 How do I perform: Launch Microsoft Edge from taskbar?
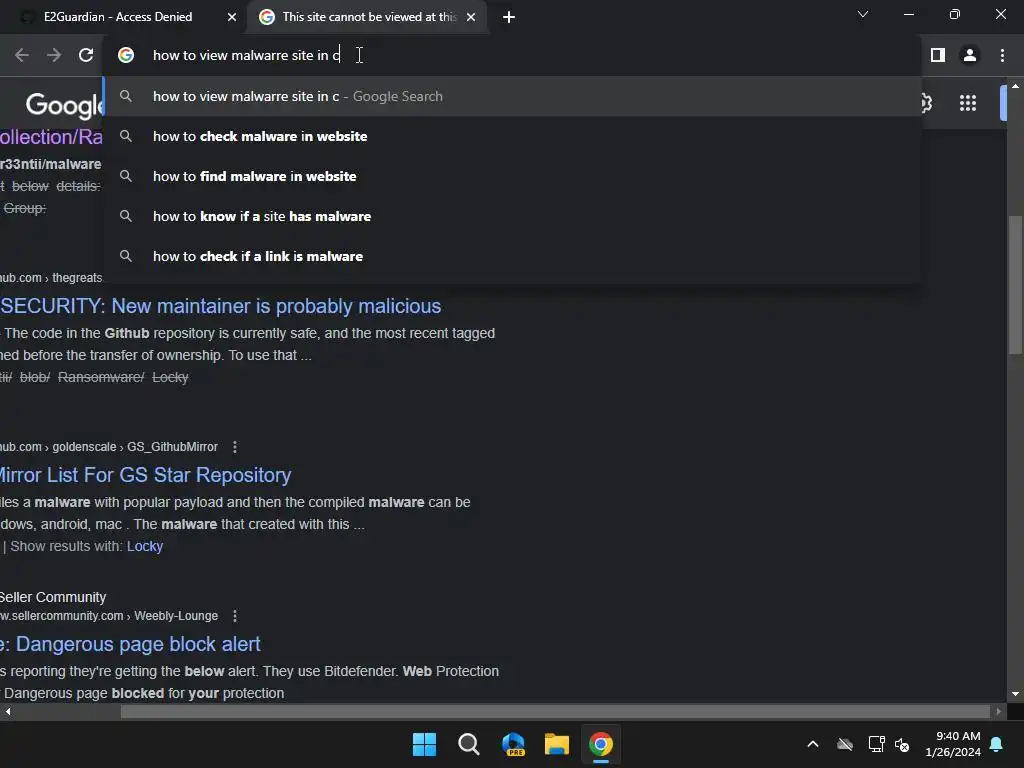[x=513, y=744]
